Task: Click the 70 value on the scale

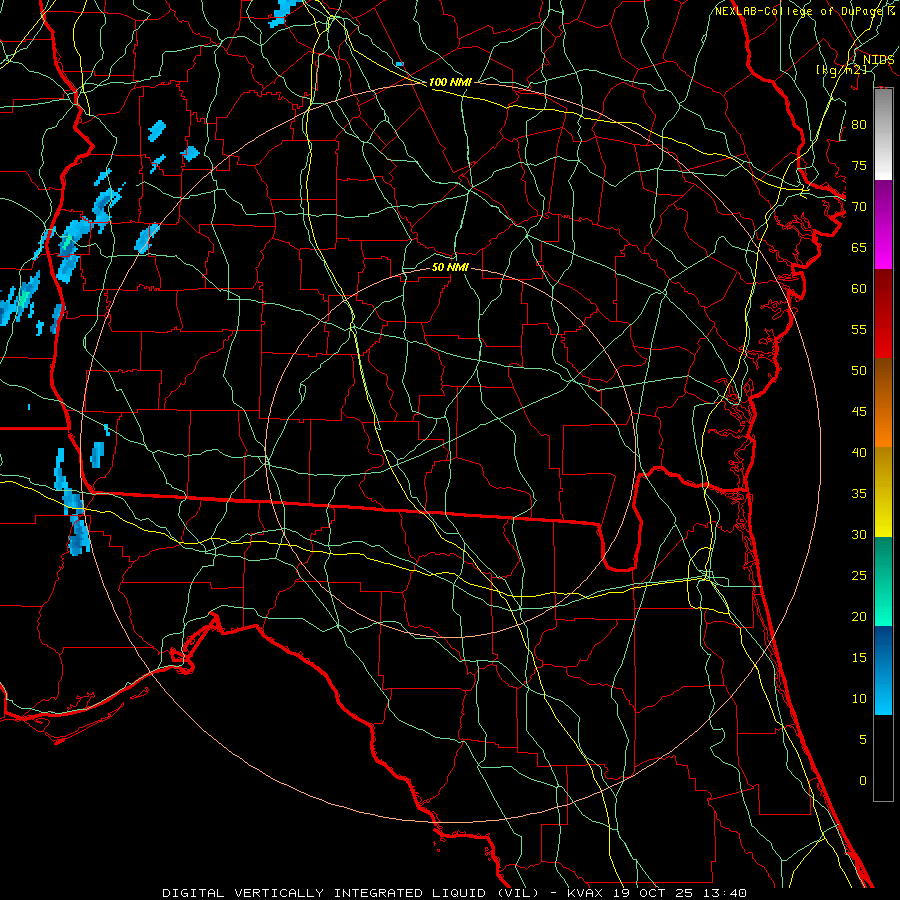Action: pyautogui.click(x=859, y=207)
